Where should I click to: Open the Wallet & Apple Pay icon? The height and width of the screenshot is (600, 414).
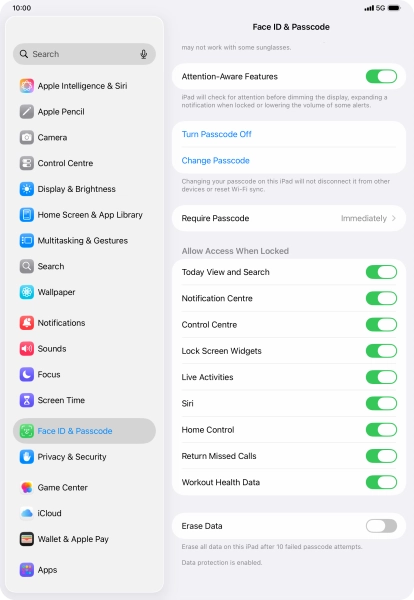tap(26, 539)
